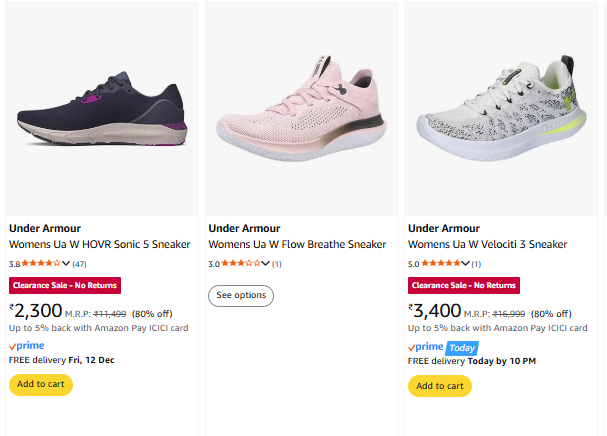The height and width of the screenshot is (436, 607).
Task: Add HOVR Sonic 5 sneaker to cart
Action: (41, 385)
